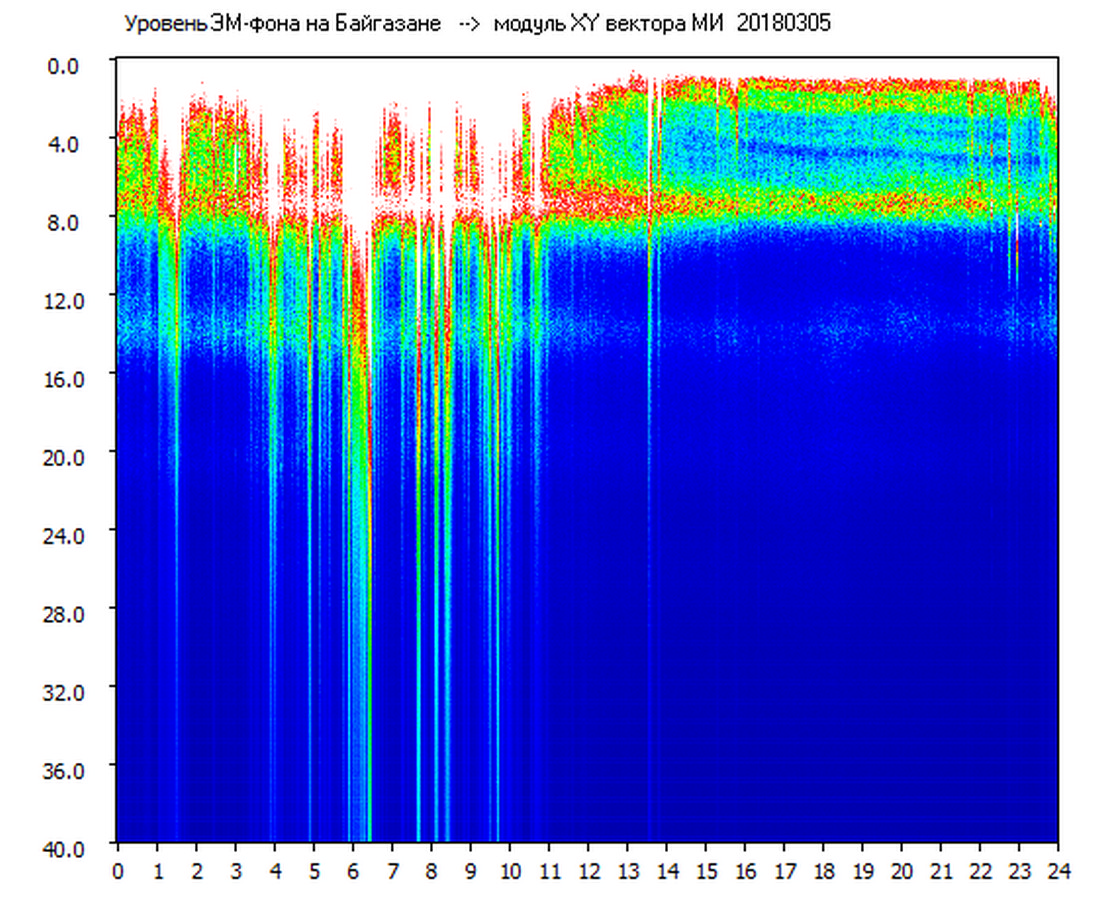Click the arrow '-->' in the chart title
The image size is (1096, 900).
pos(469,24)
